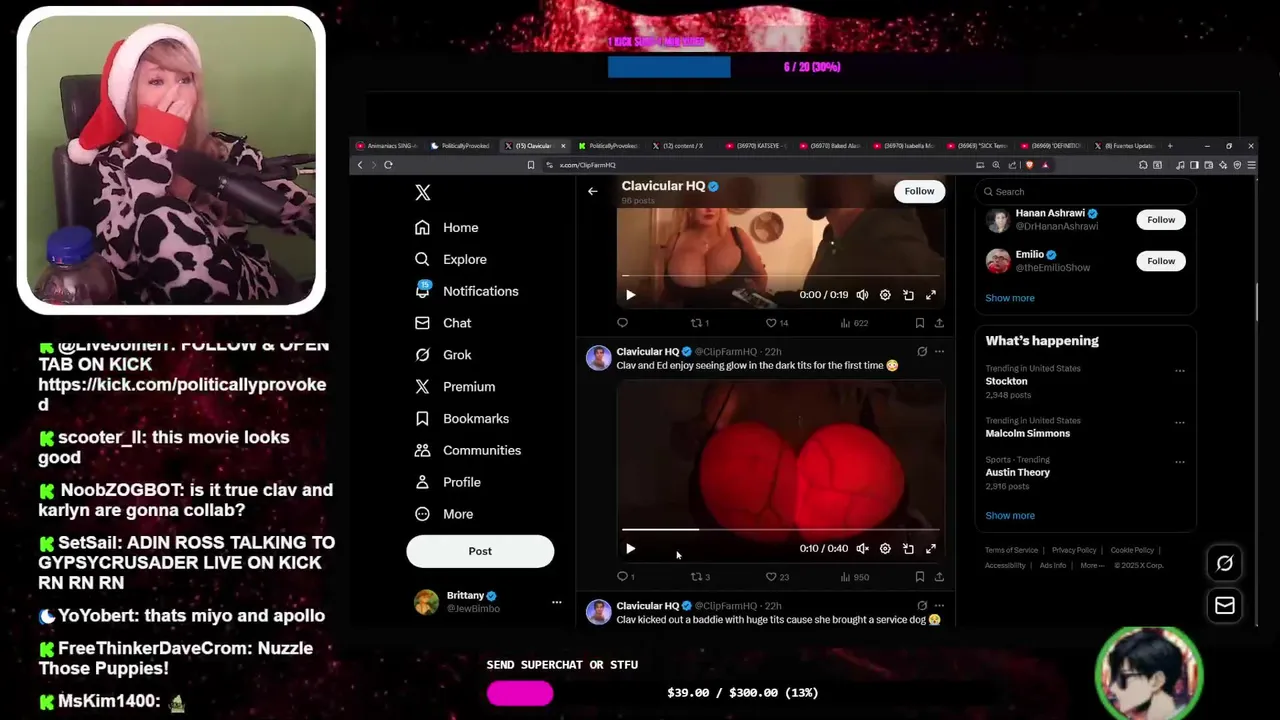Open more options on the 'Clav and Ed' post
Viewport: 1280px width, 720px height.
939,352
